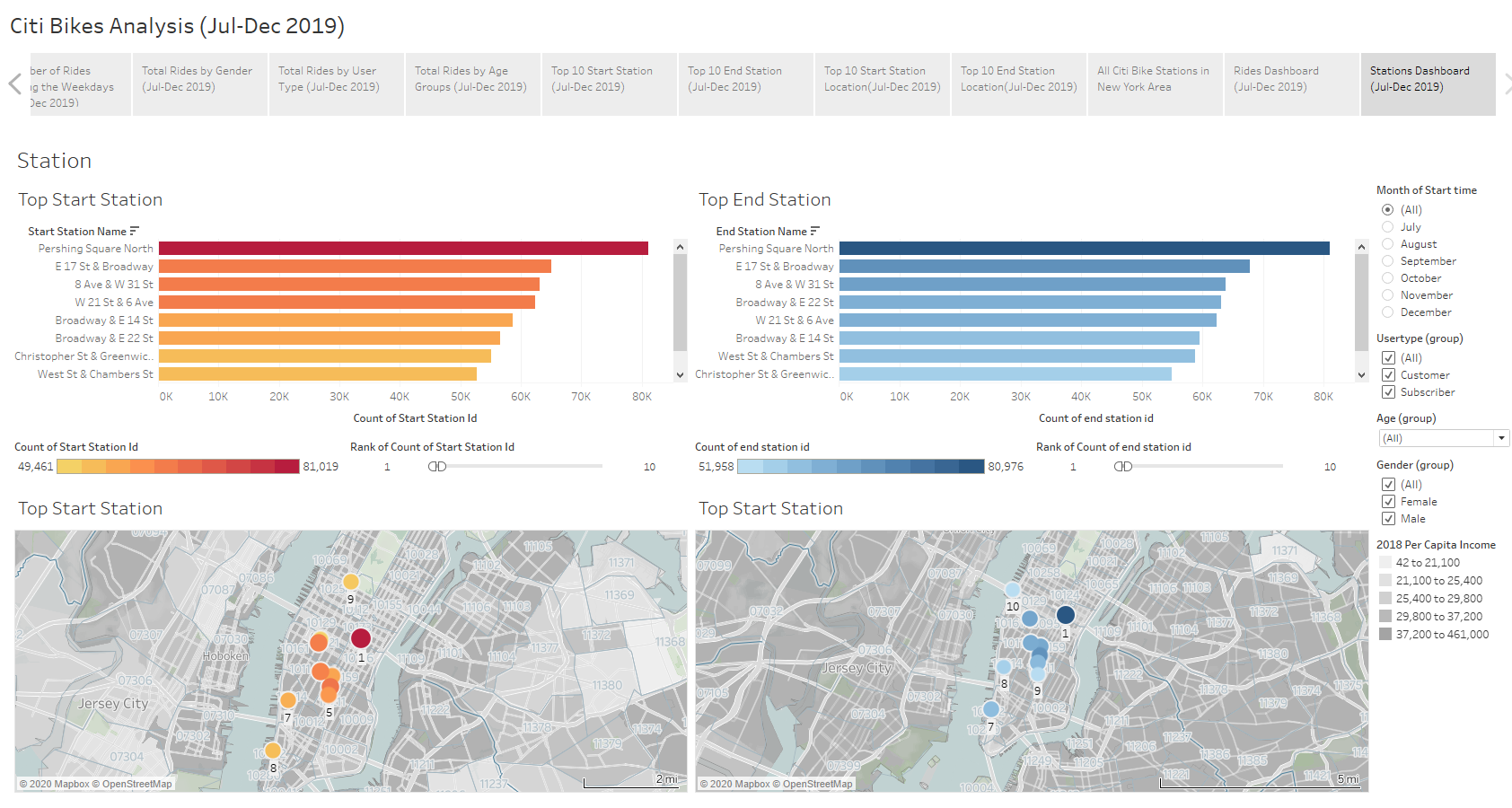
Task: Open Top 10 Start Station Location tab
Action: (x=883, y=84)
